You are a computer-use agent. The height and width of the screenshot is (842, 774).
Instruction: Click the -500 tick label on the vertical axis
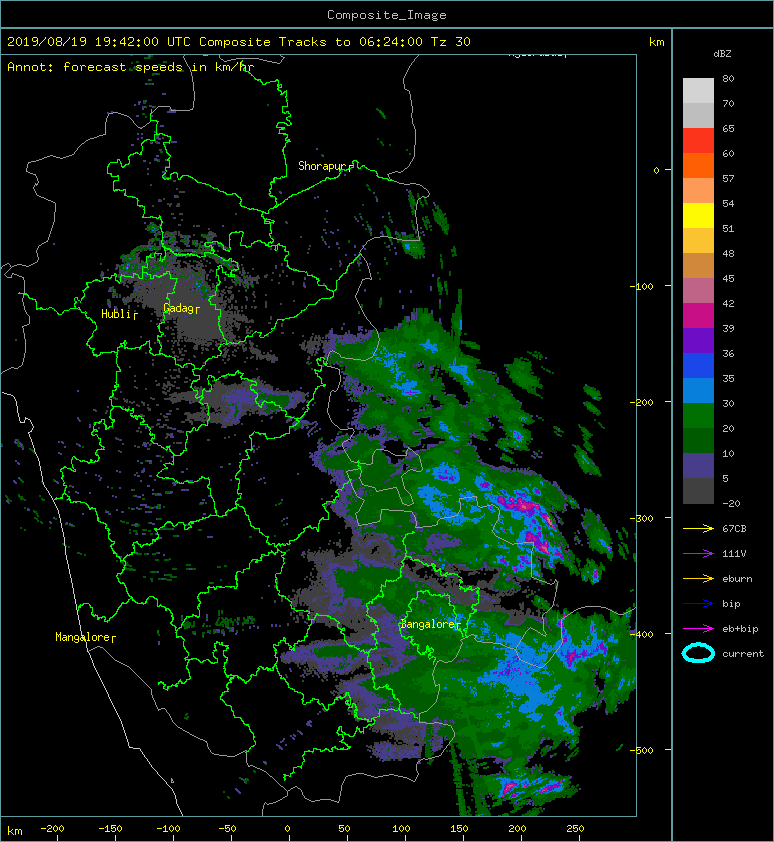click(641, 750)
